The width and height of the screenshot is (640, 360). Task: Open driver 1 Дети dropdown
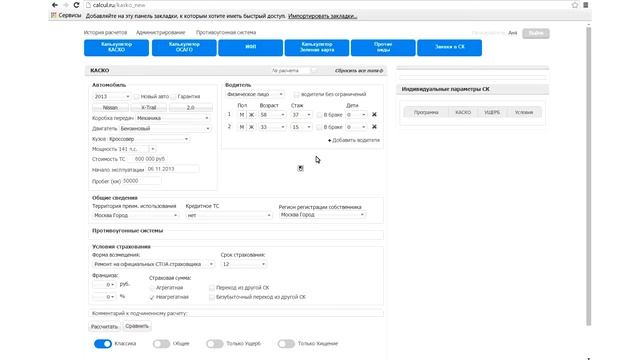click(x=356, y=115)
